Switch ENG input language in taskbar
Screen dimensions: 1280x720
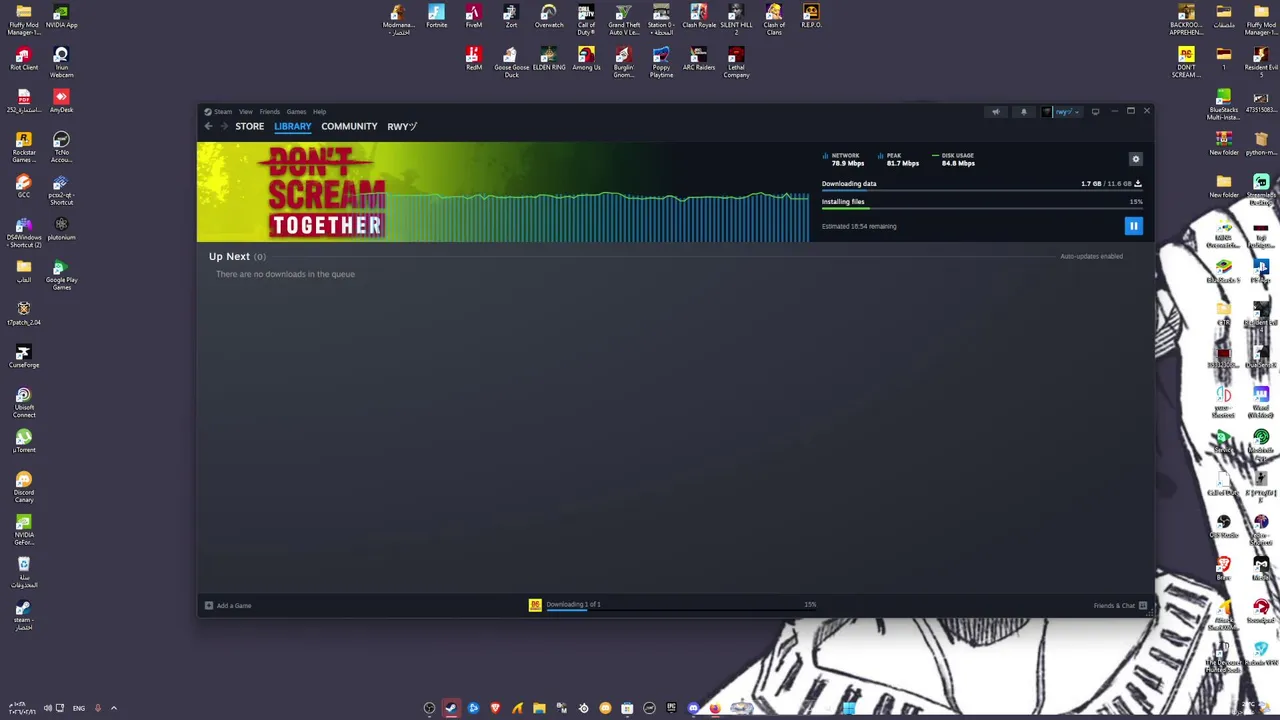pos(78,708)
